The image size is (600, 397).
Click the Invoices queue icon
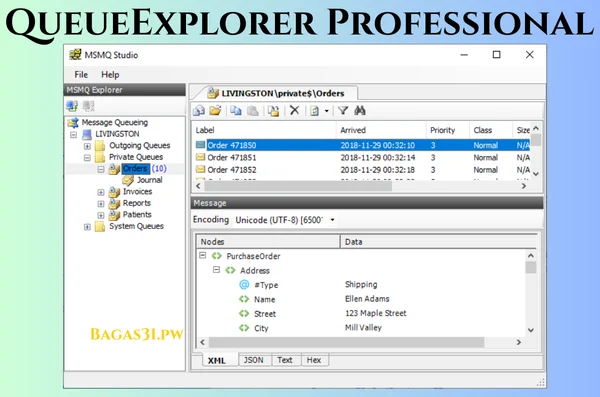(114, 192)
